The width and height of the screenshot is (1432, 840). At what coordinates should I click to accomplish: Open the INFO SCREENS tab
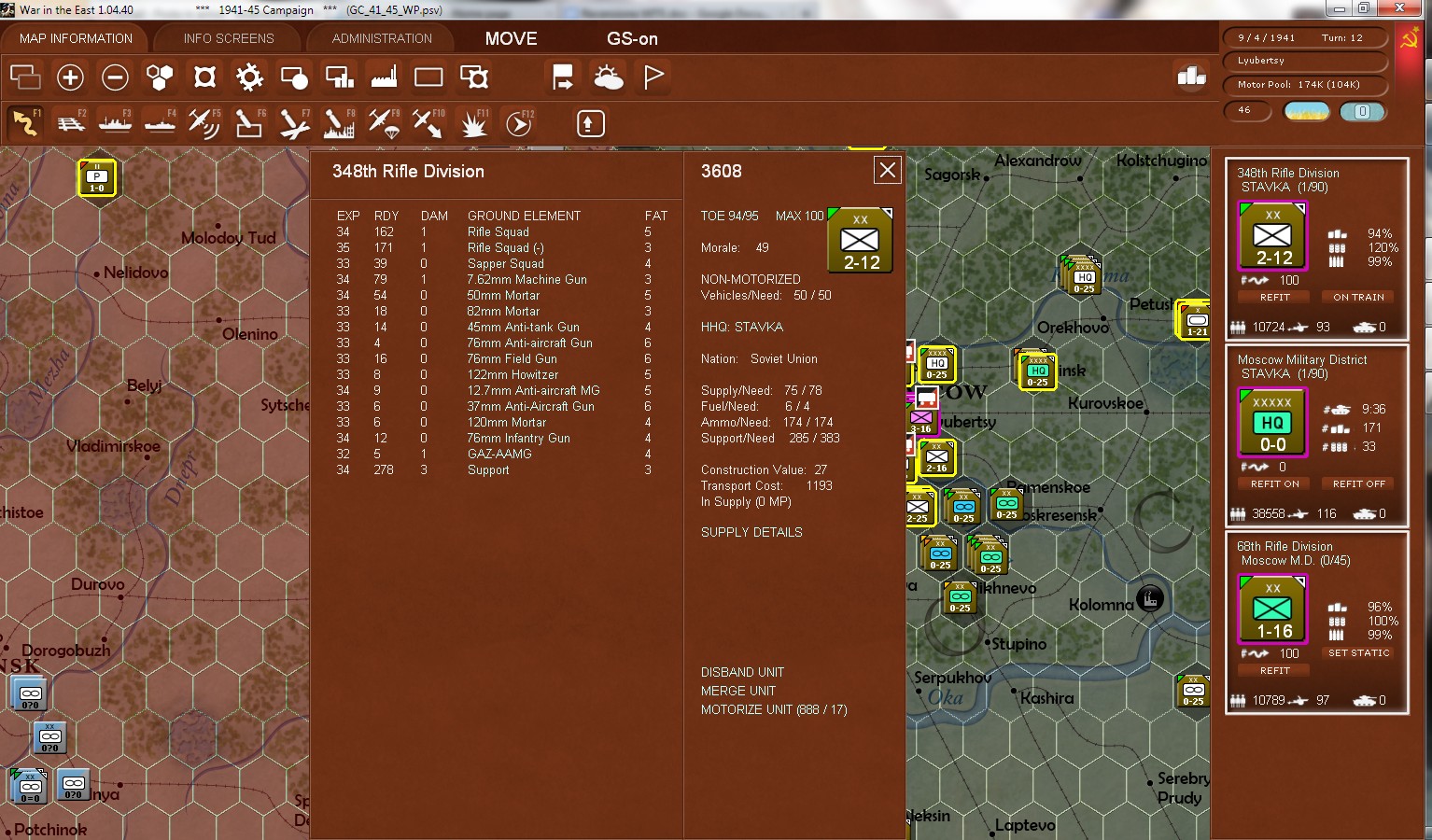click(x=229, y=38)
